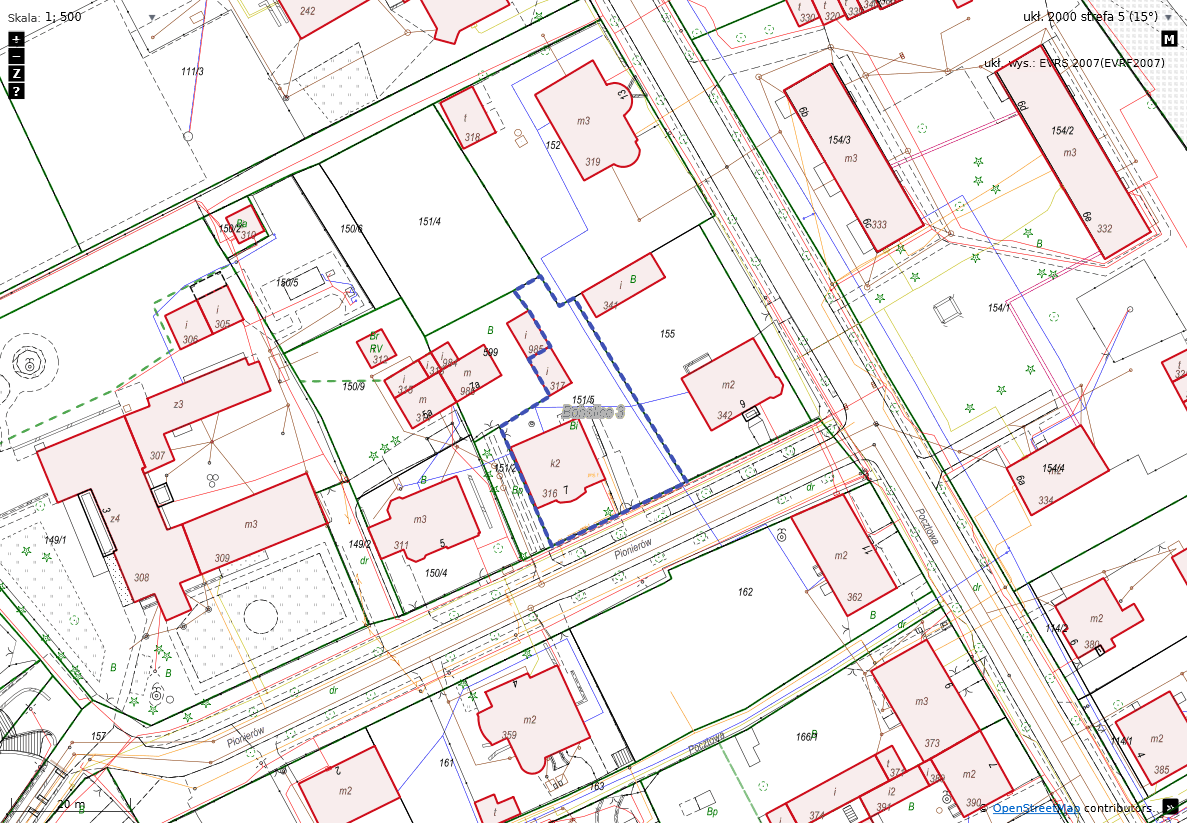Expand the ukł. 2000 strefa 5 dropdown
The height and width of the screenshot is (823, 1187).
click(x=1167, y=18)
